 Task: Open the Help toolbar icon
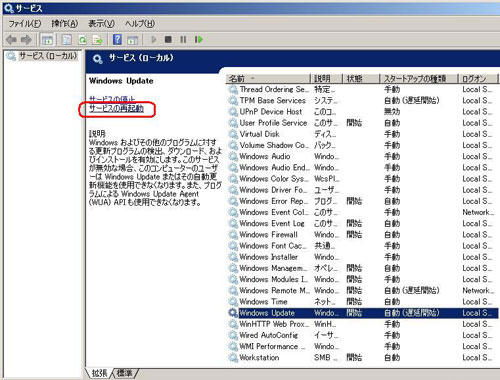117,39
